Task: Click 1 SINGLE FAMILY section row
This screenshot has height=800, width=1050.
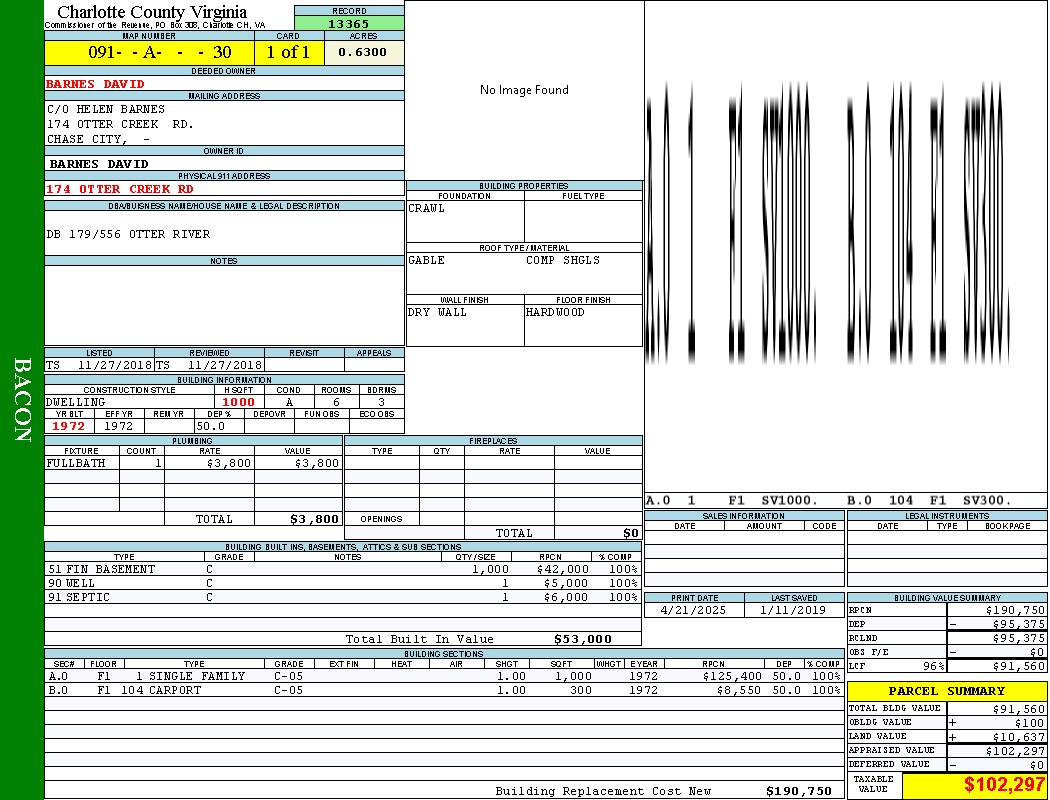Action: pyautogui.click(x=445, y=676)
